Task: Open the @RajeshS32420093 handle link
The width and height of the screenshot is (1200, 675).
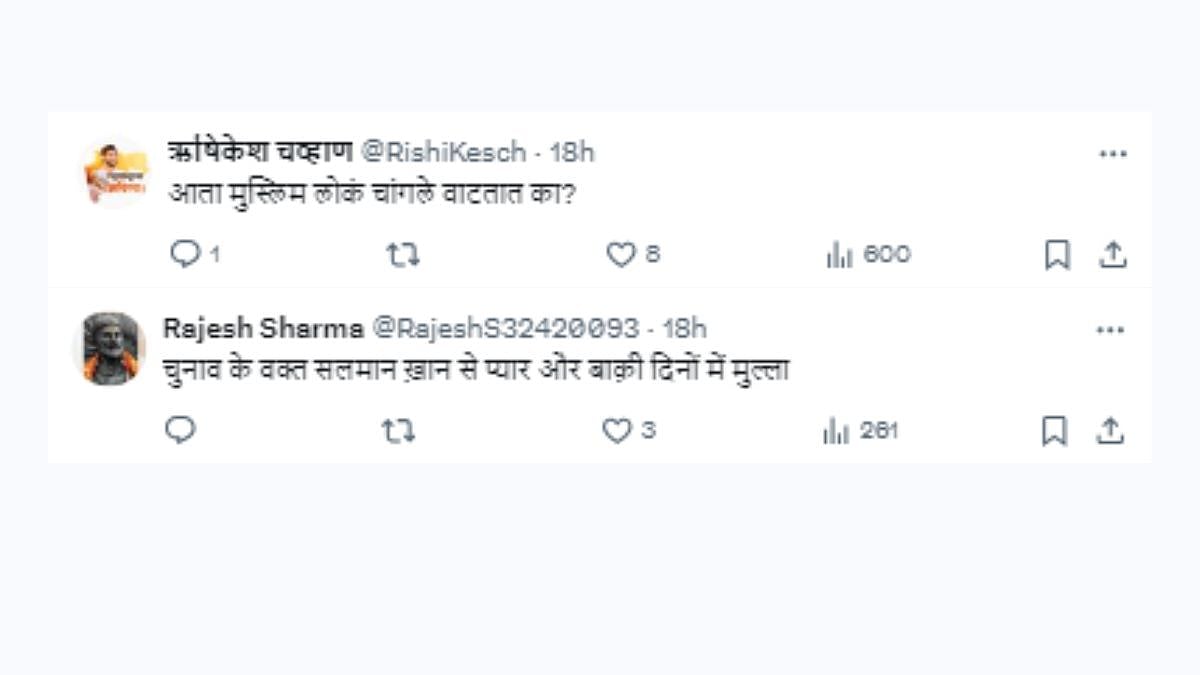Action: [x=505, y=328]
